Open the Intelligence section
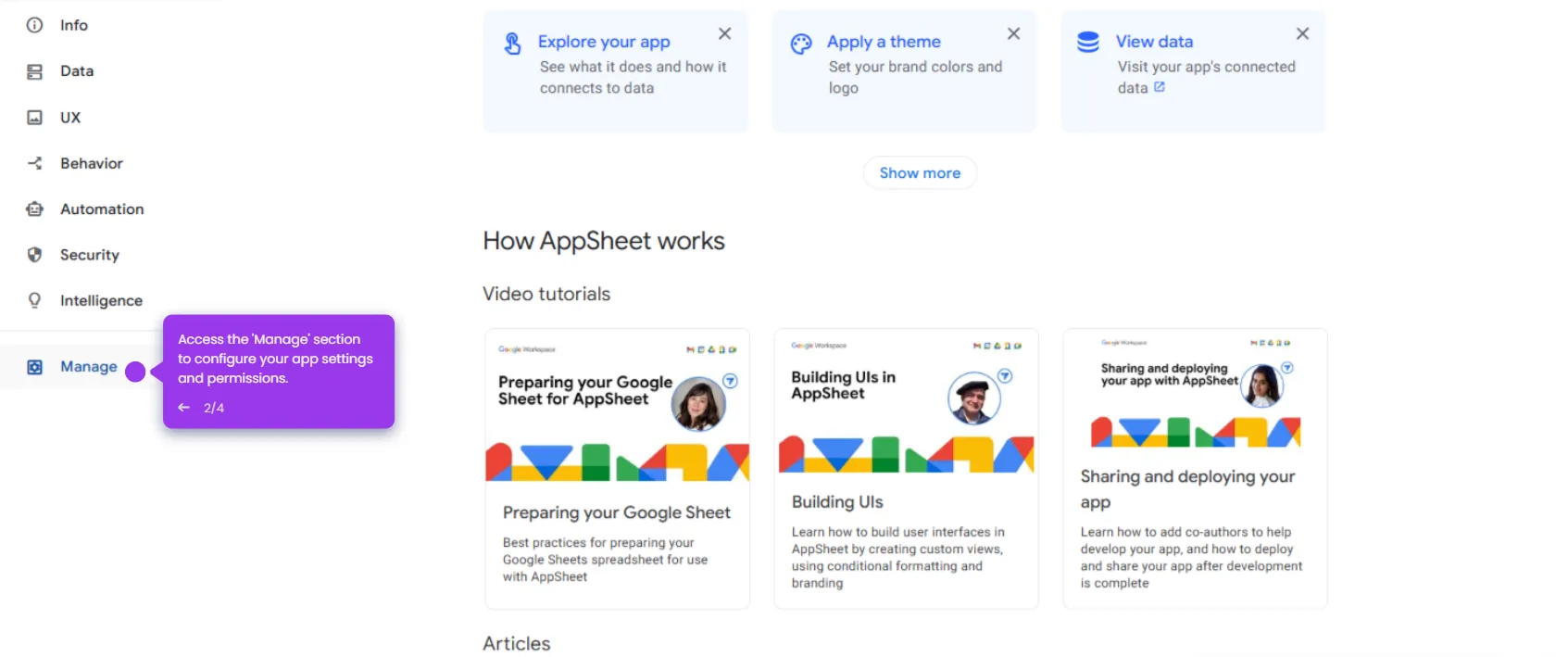The image size is (1568, 657). click(x=101, y=301)
